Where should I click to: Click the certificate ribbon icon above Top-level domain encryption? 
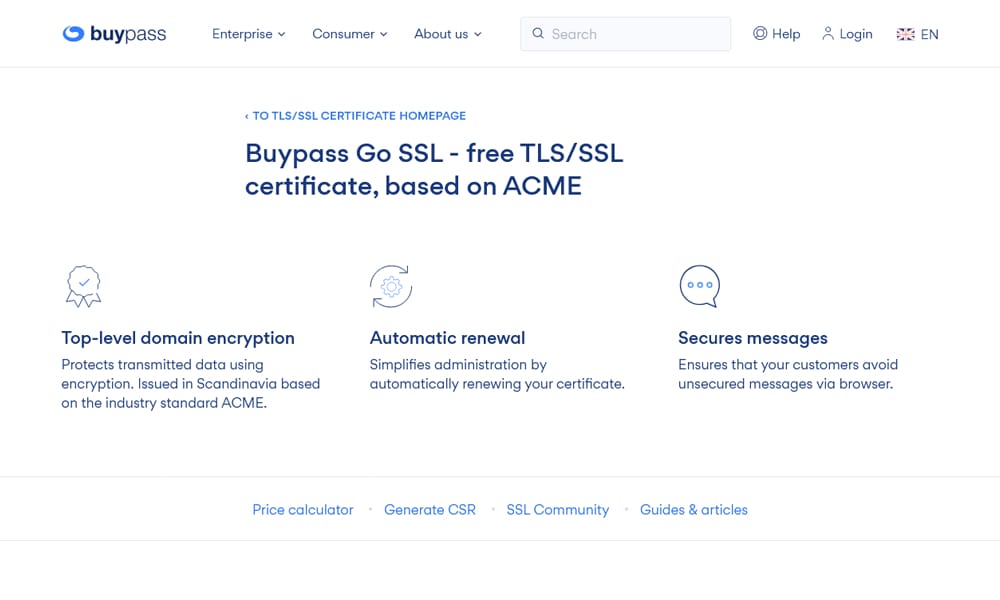point(83,286)
